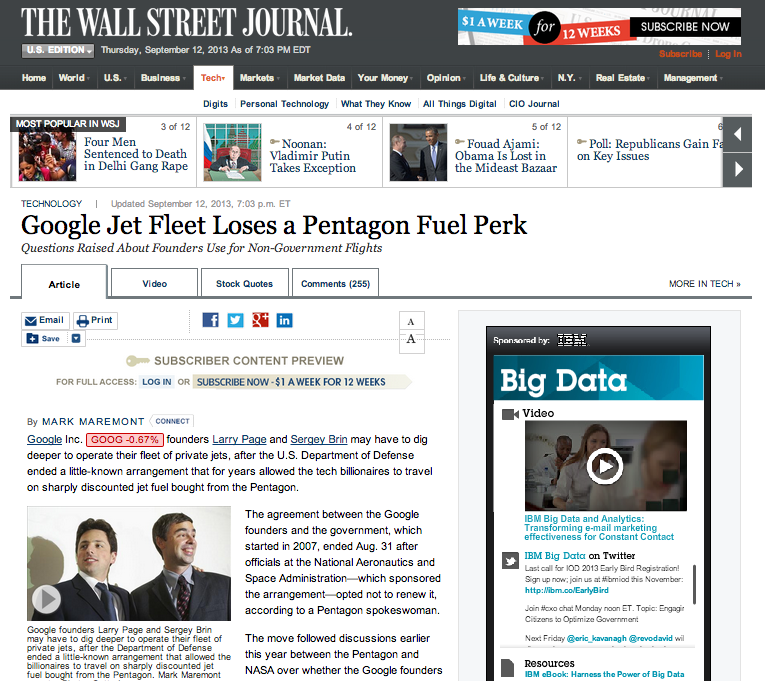Share article on Facebook
Viewport: 765px width, 681px height.
coord(210,320)
